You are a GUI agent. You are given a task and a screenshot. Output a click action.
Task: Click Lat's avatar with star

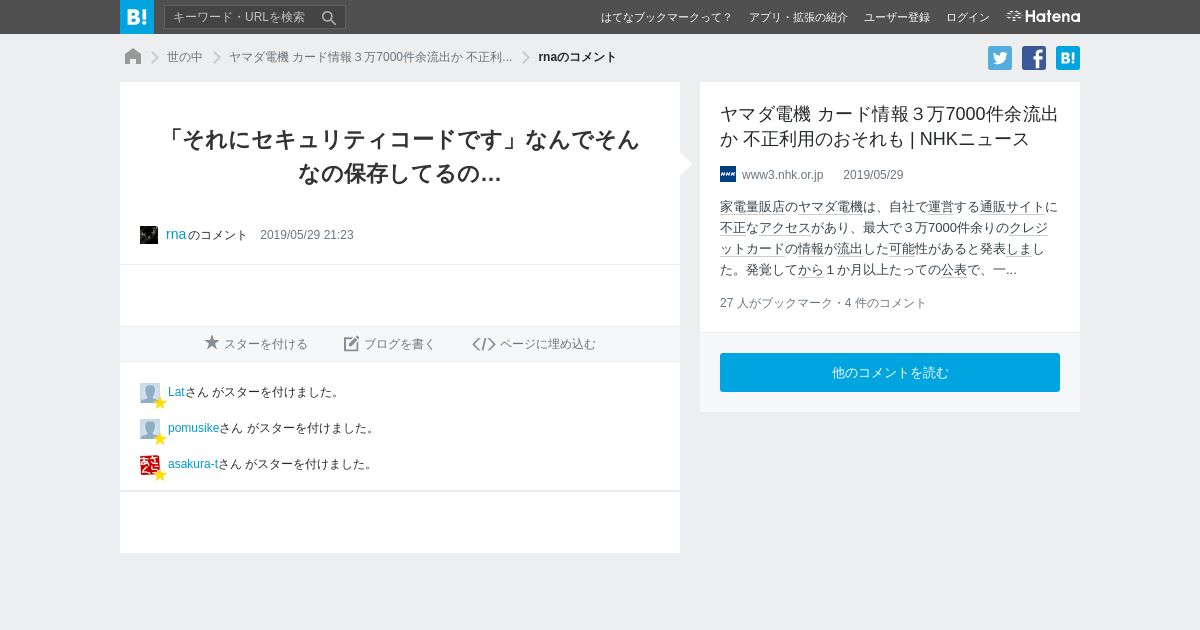[x=151, y=394]
